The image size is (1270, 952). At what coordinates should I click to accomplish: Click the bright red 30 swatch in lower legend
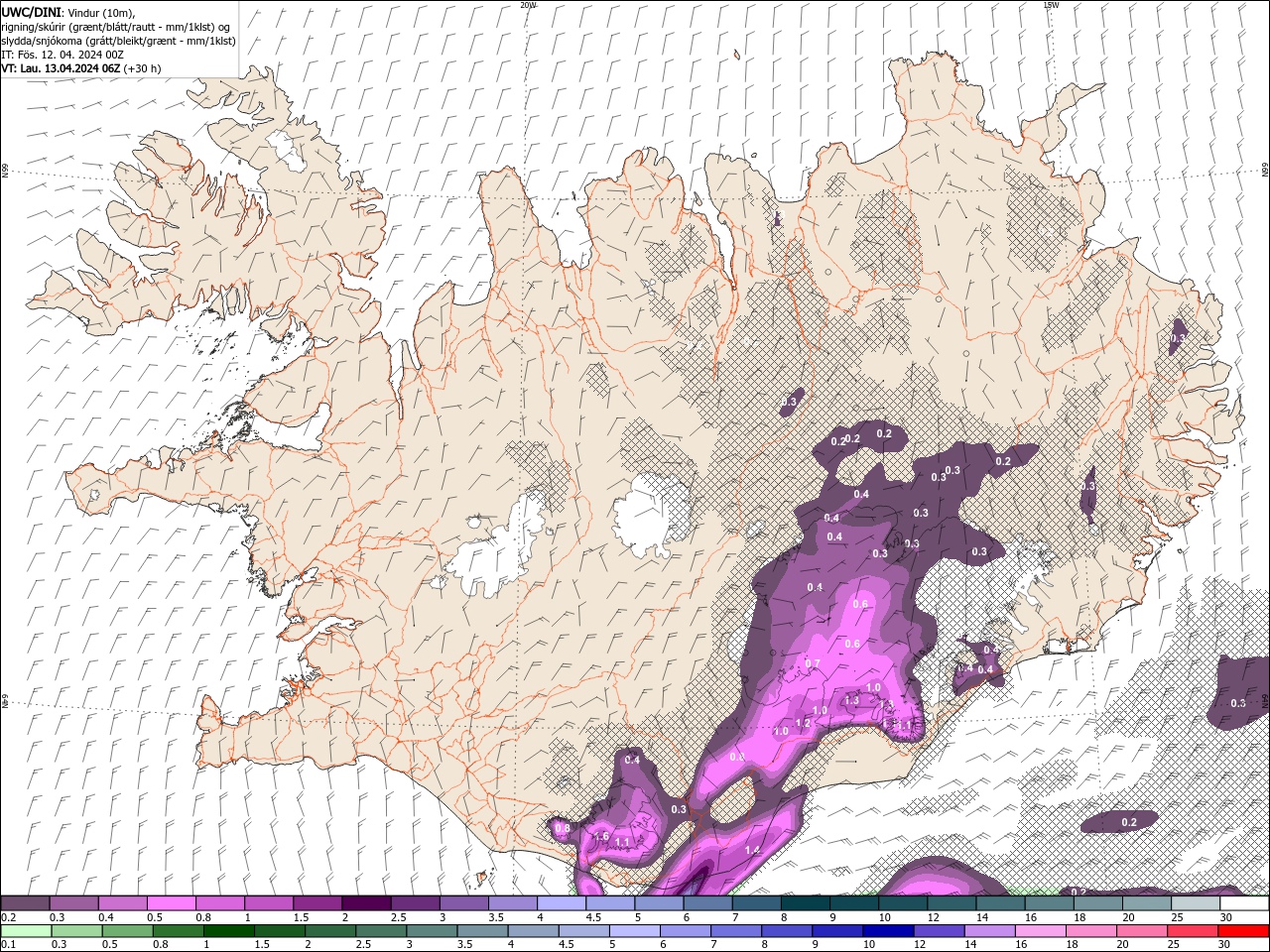1244,931
